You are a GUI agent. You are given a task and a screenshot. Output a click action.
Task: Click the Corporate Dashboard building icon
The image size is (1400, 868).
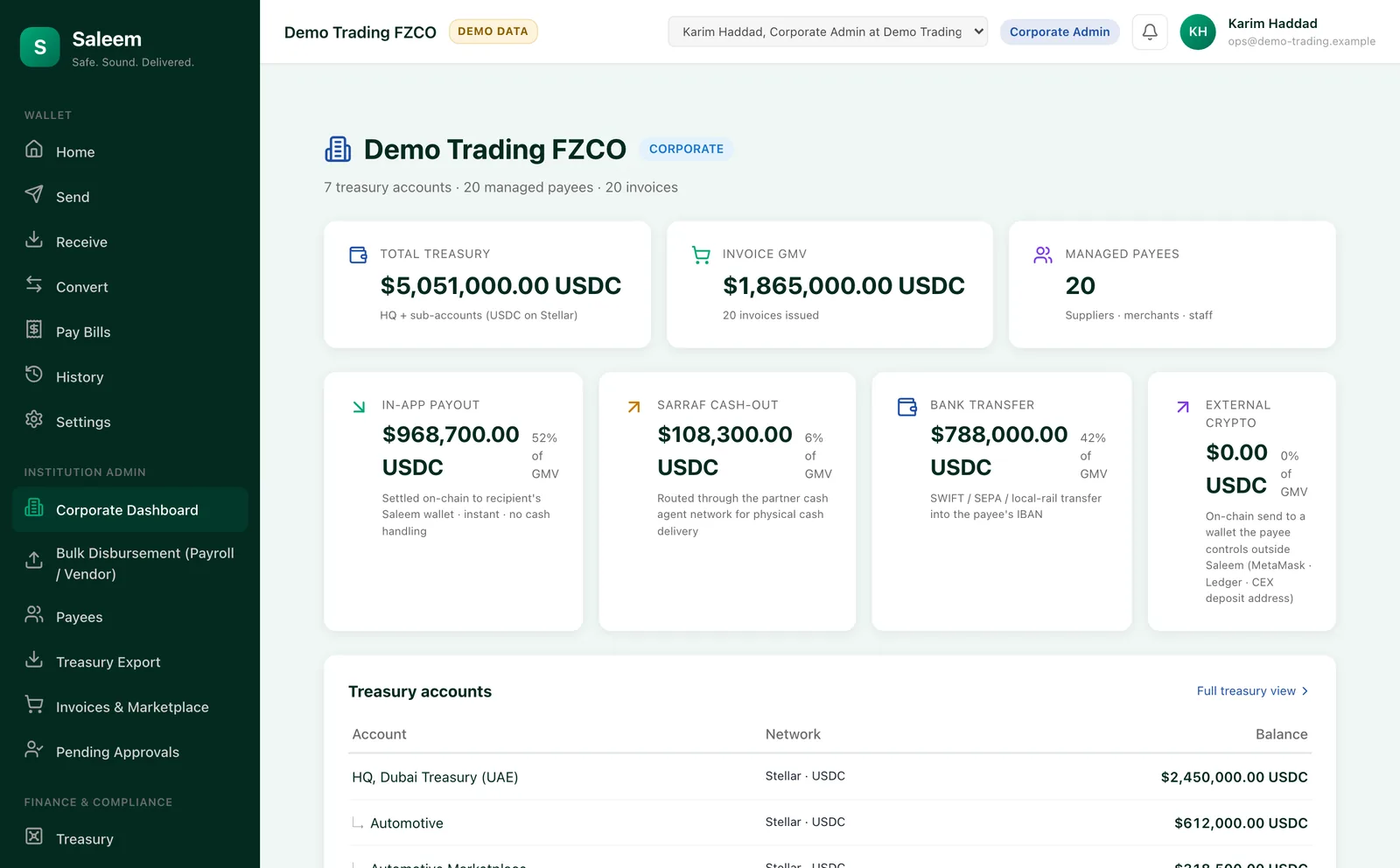tap(34, 507)
